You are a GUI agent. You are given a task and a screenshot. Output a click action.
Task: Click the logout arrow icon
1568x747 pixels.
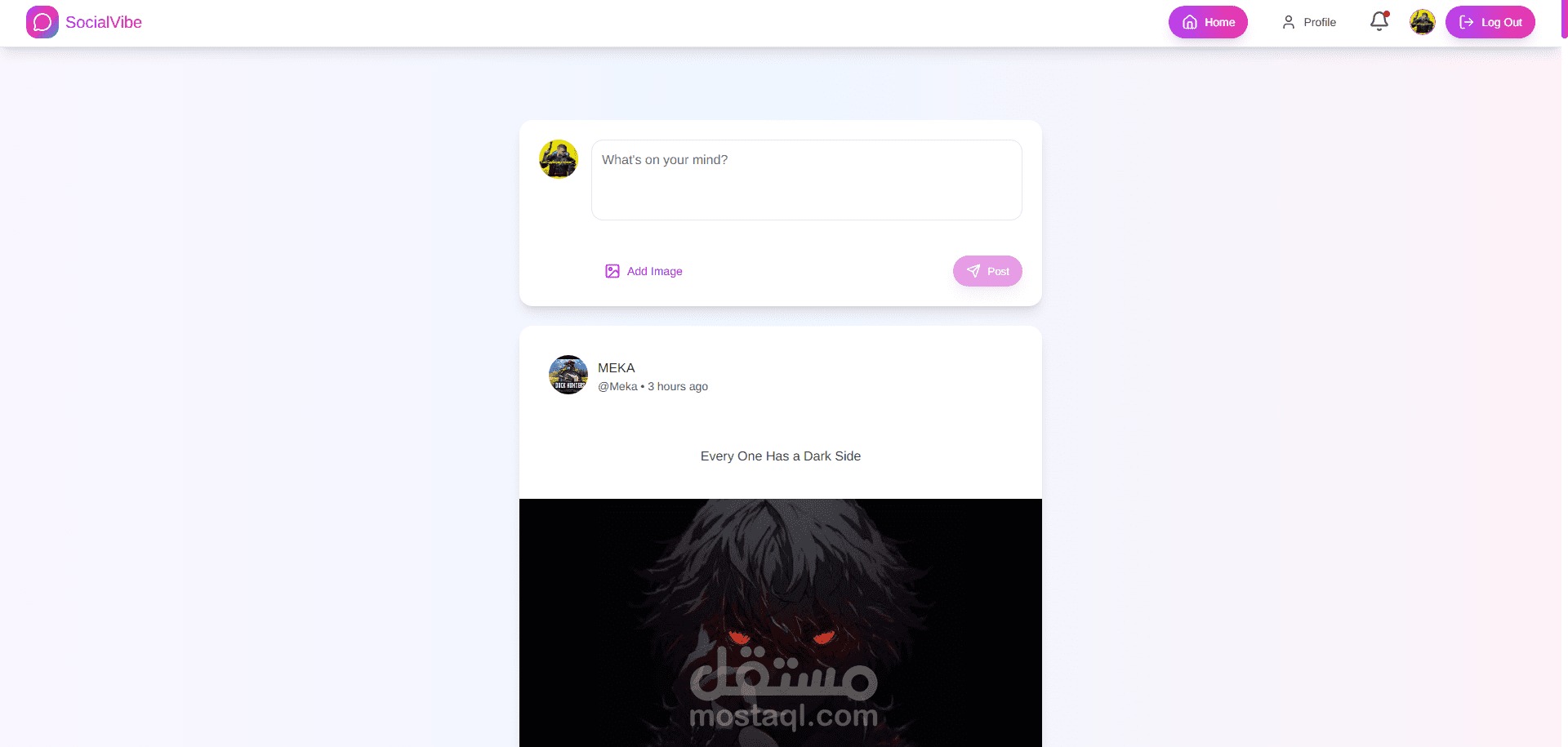pos(1467,22)
